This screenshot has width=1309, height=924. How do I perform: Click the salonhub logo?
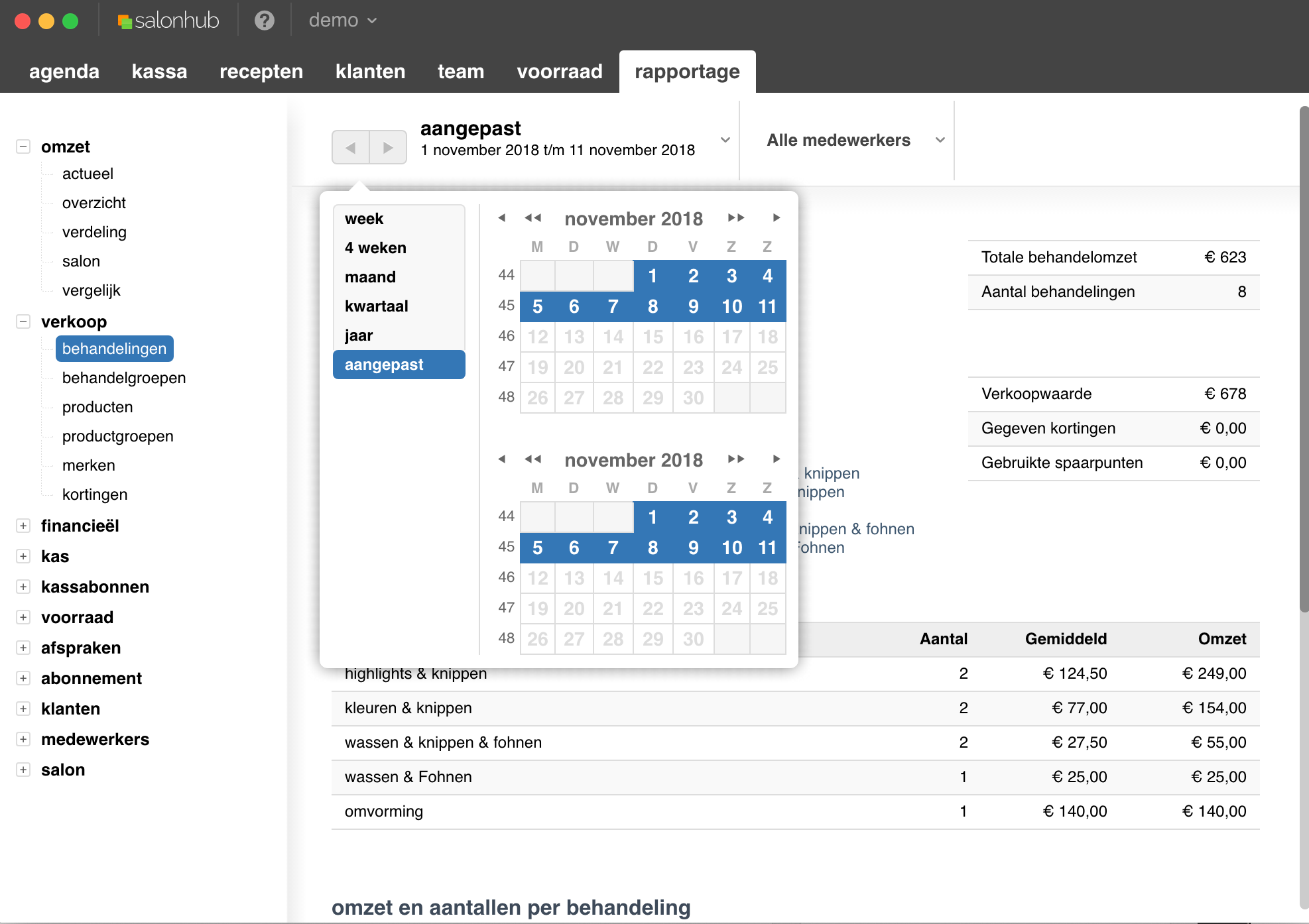pyautogui.click(x=168, y=21)
